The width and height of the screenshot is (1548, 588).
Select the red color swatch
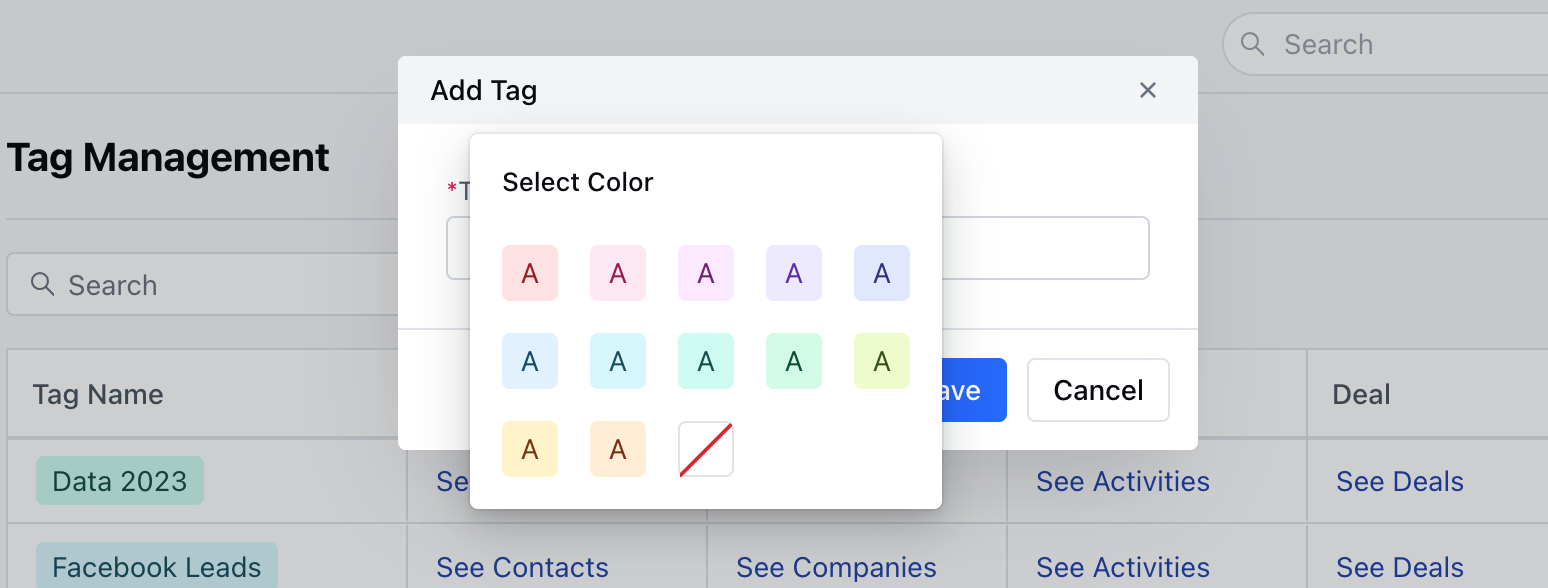[530, 273]
